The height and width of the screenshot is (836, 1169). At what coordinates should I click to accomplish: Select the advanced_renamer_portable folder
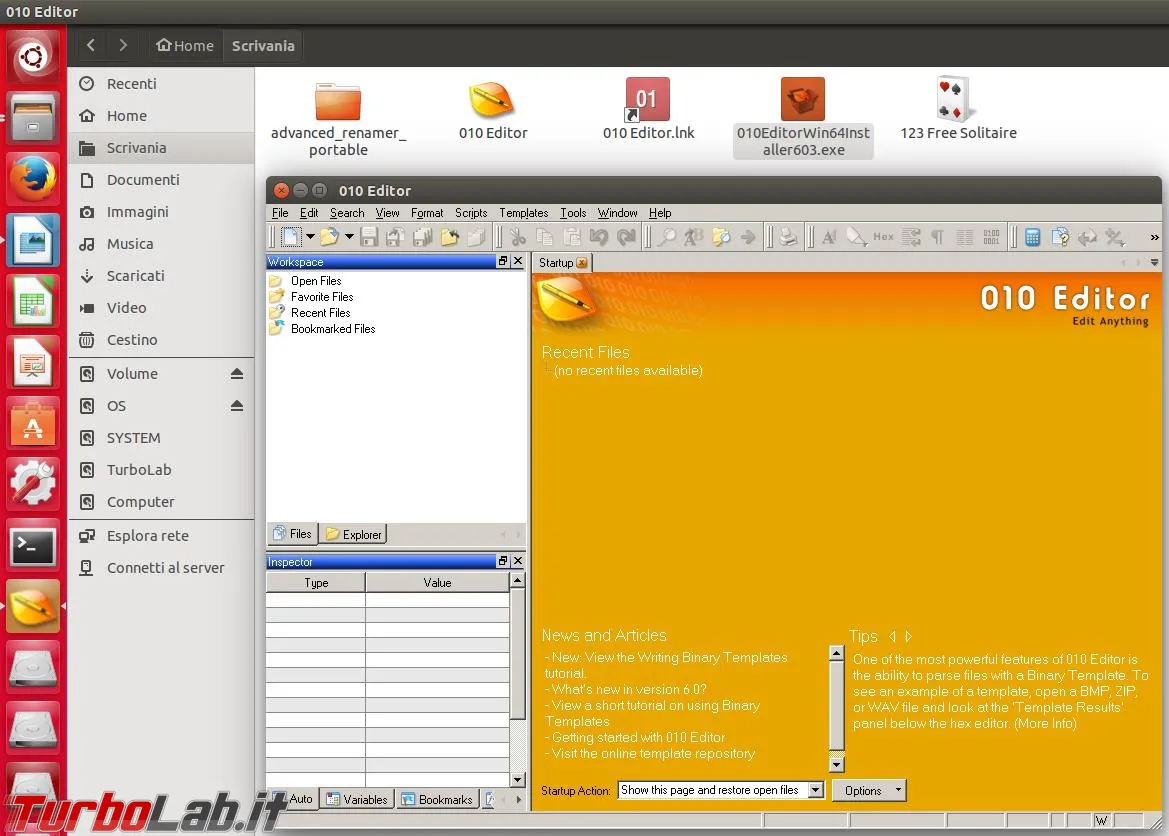338,119
